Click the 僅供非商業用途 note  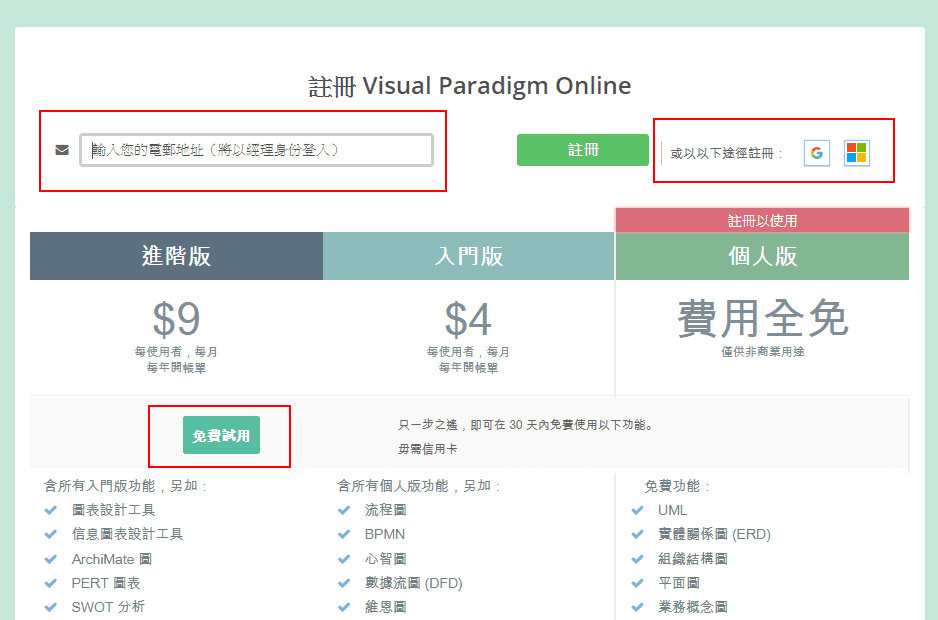[763, 352]
